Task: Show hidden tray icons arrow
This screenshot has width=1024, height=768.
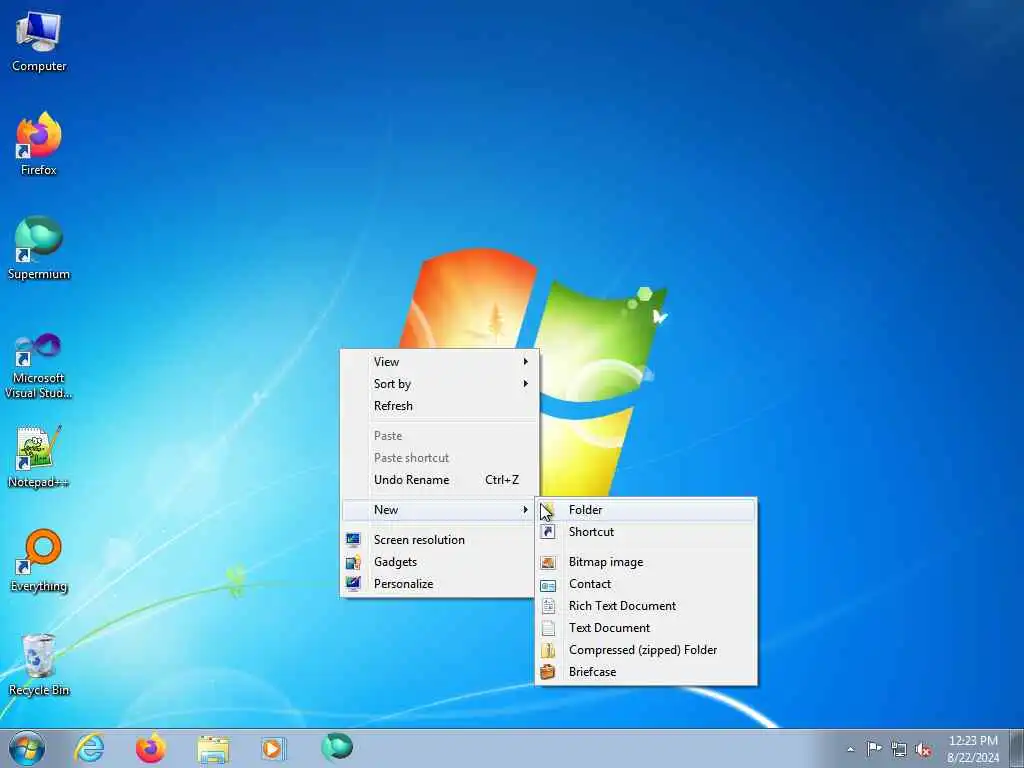Action: pos(850,749)
